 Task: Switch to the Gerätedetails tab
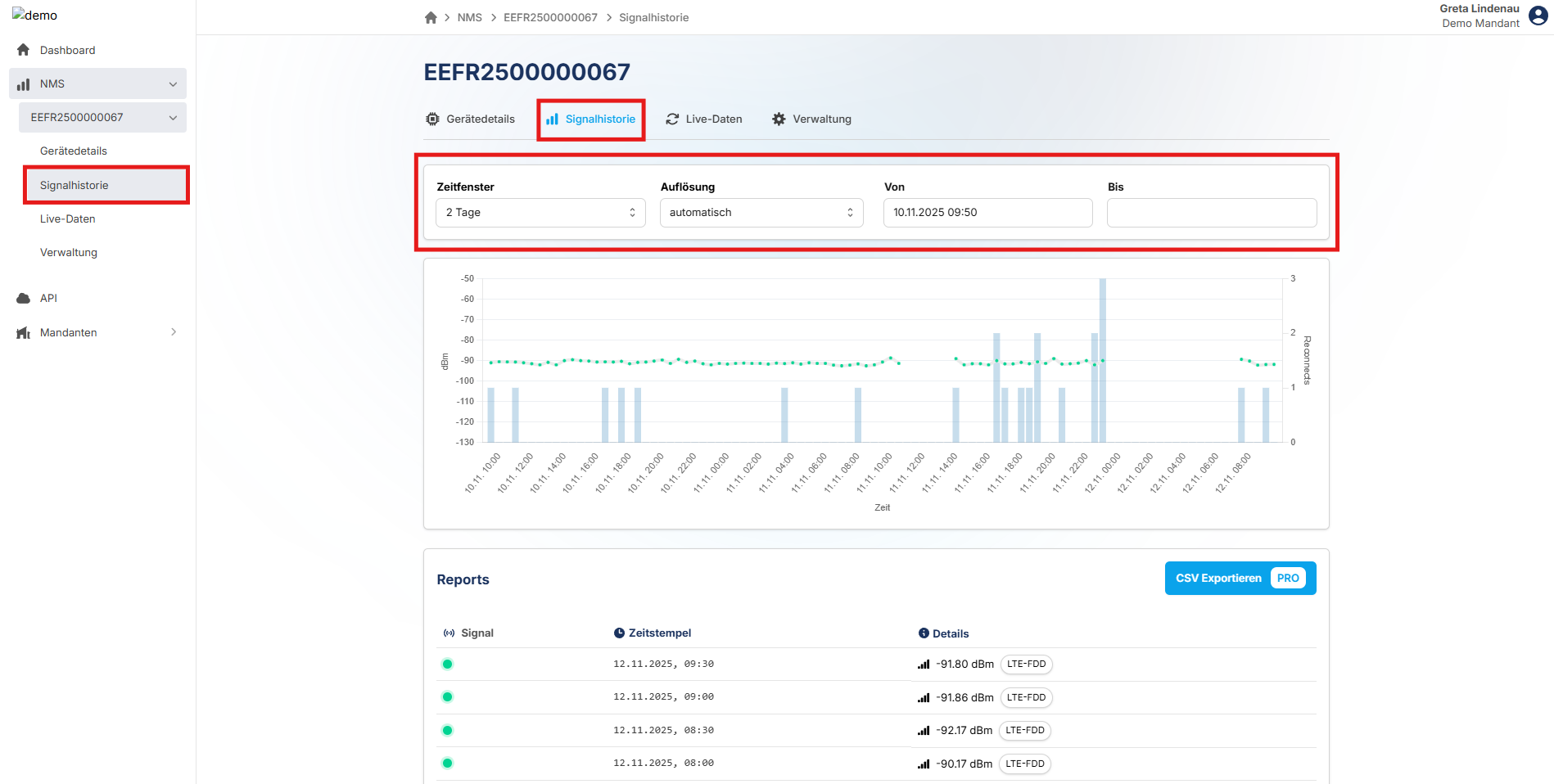coord(470,119)
